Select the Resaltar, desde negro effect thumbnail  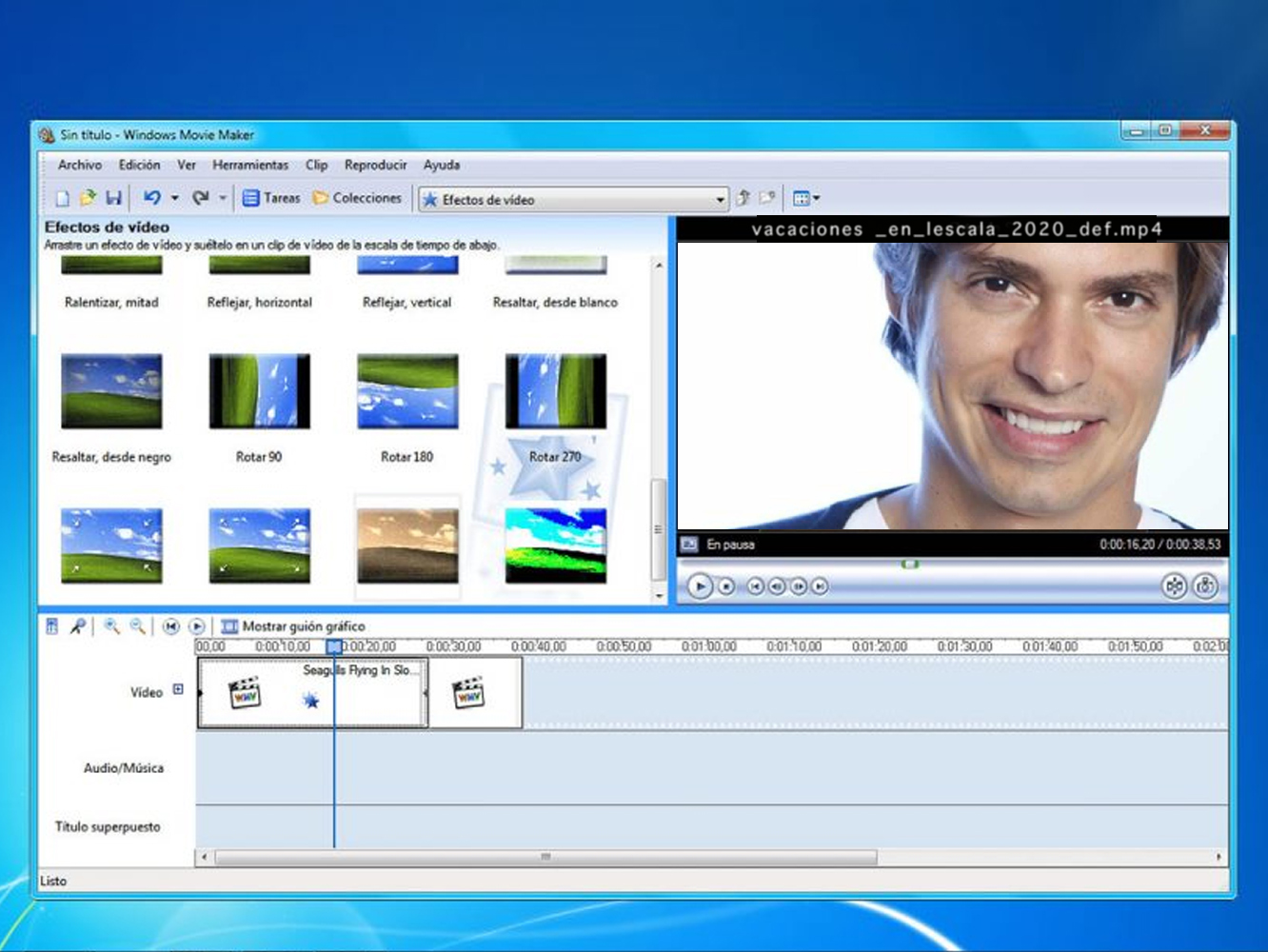[x=111, y=391]
